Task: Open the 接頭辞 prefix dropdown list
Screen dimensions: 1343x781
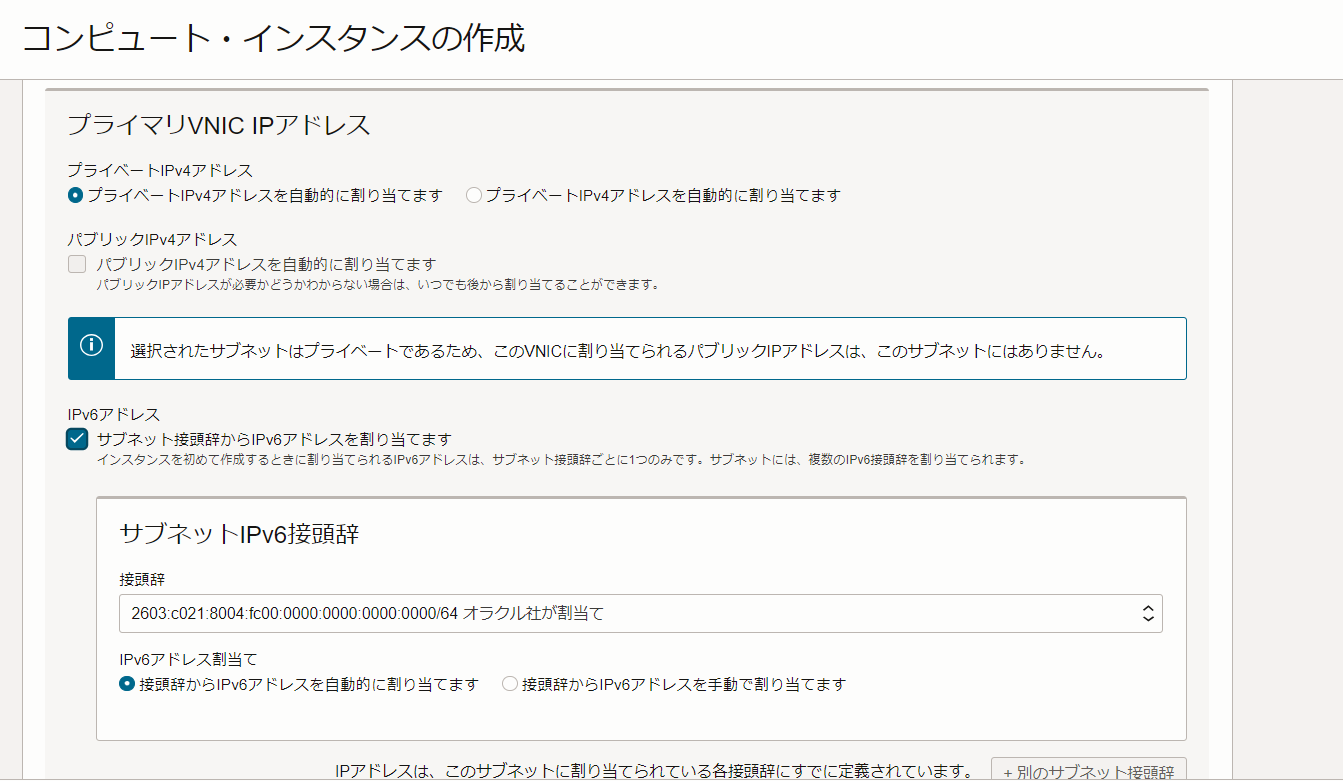Action: coord(640,613)
